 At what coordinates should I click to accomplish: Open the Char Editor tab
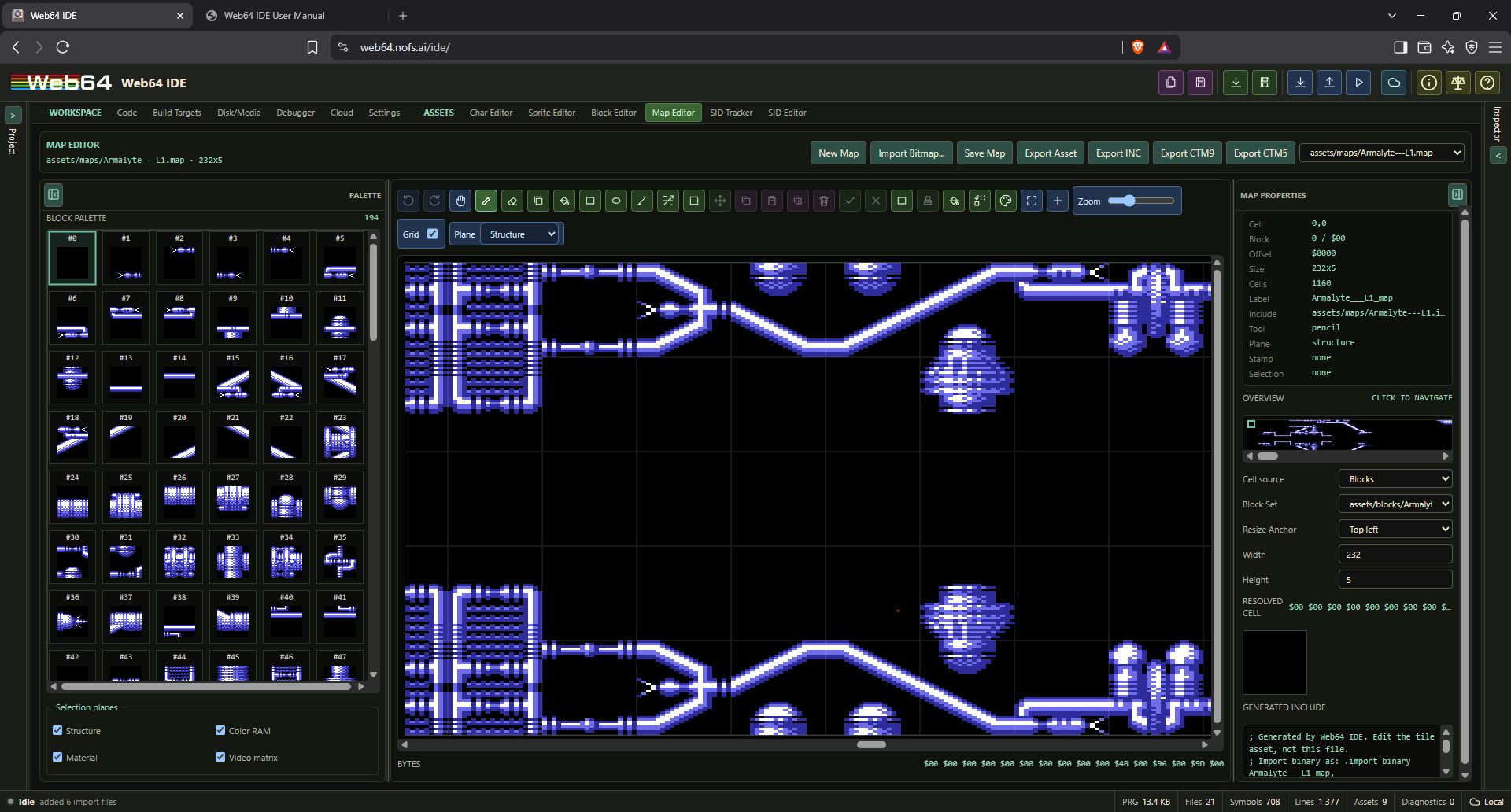(491, 113)
